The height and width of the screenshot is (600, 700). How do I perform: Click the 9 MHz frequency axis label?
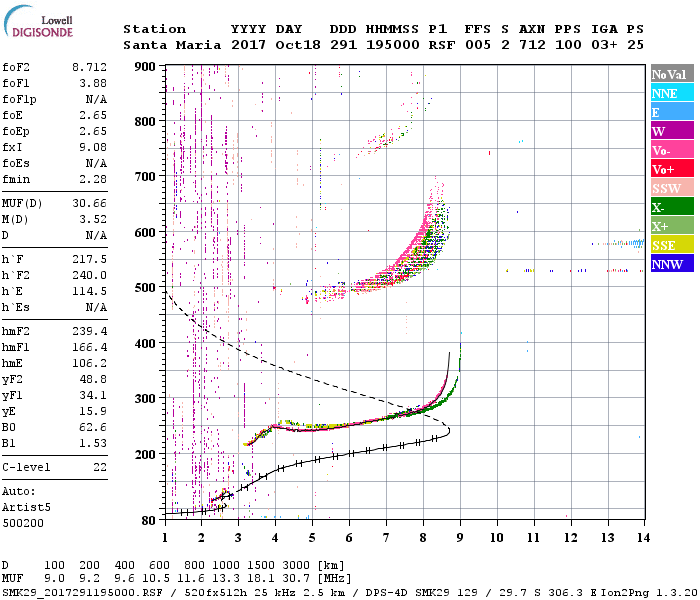pos(460,538)
